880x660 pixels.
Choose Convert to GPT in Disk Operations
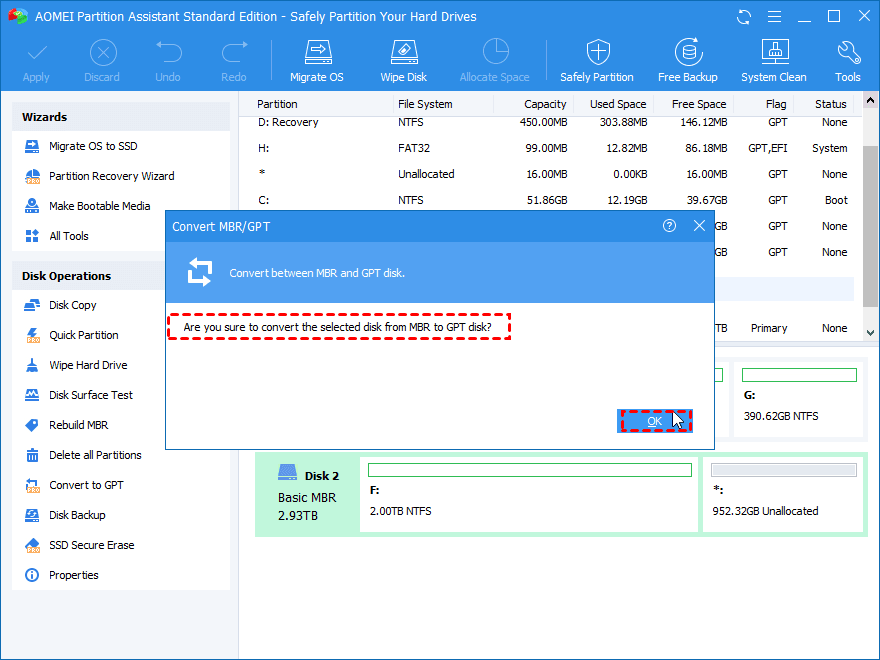click(x=86, y=485)
